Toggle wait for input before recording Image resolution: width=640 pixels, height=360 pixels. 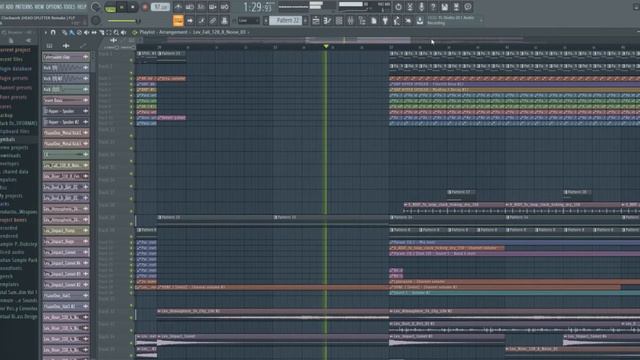190,7
